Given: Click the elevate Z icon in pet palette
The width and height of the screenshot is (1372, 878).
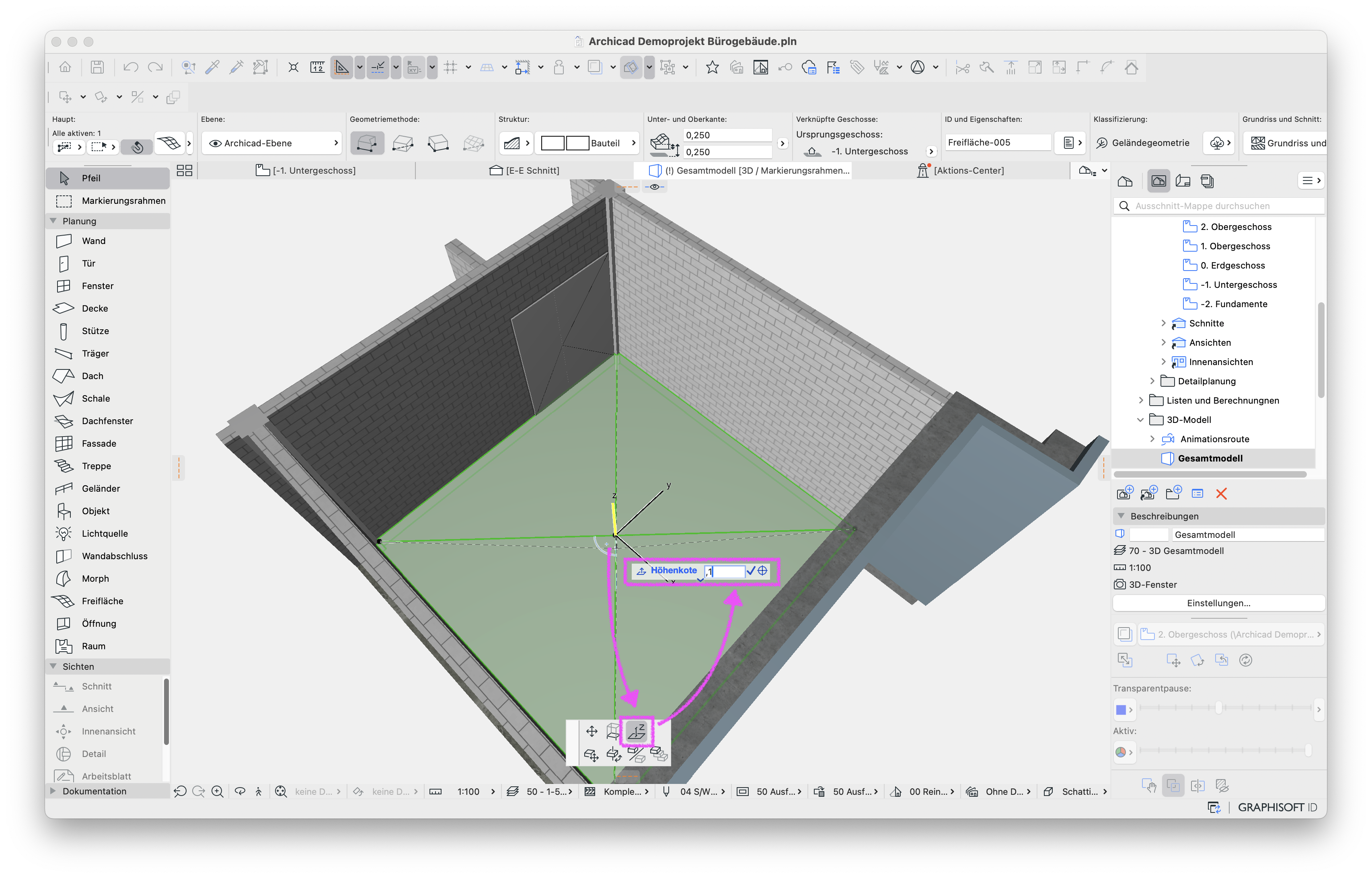Looking at the screenshot, I should click(637, 732).
